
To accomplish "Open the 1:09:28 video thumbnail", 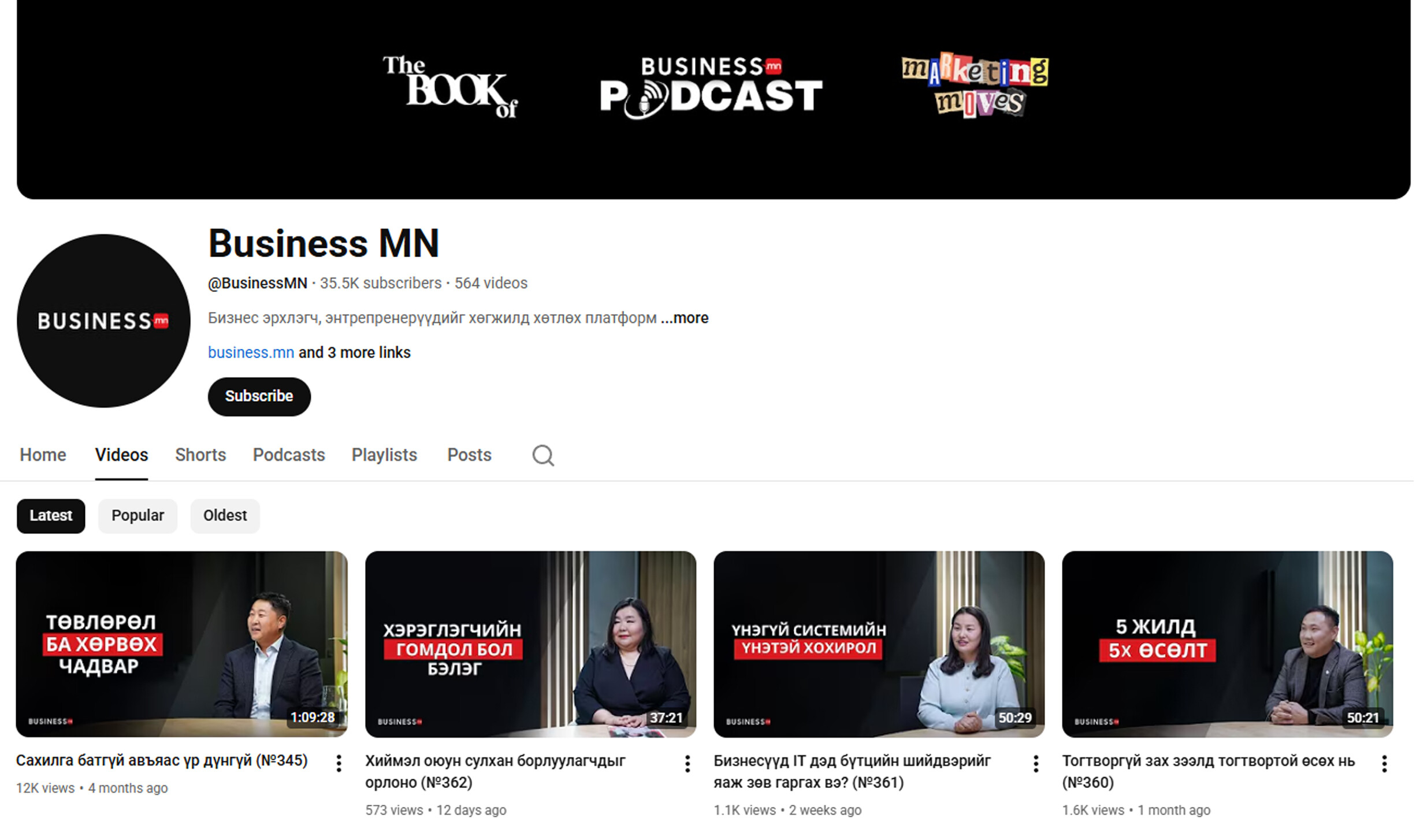I will point(181,644).
